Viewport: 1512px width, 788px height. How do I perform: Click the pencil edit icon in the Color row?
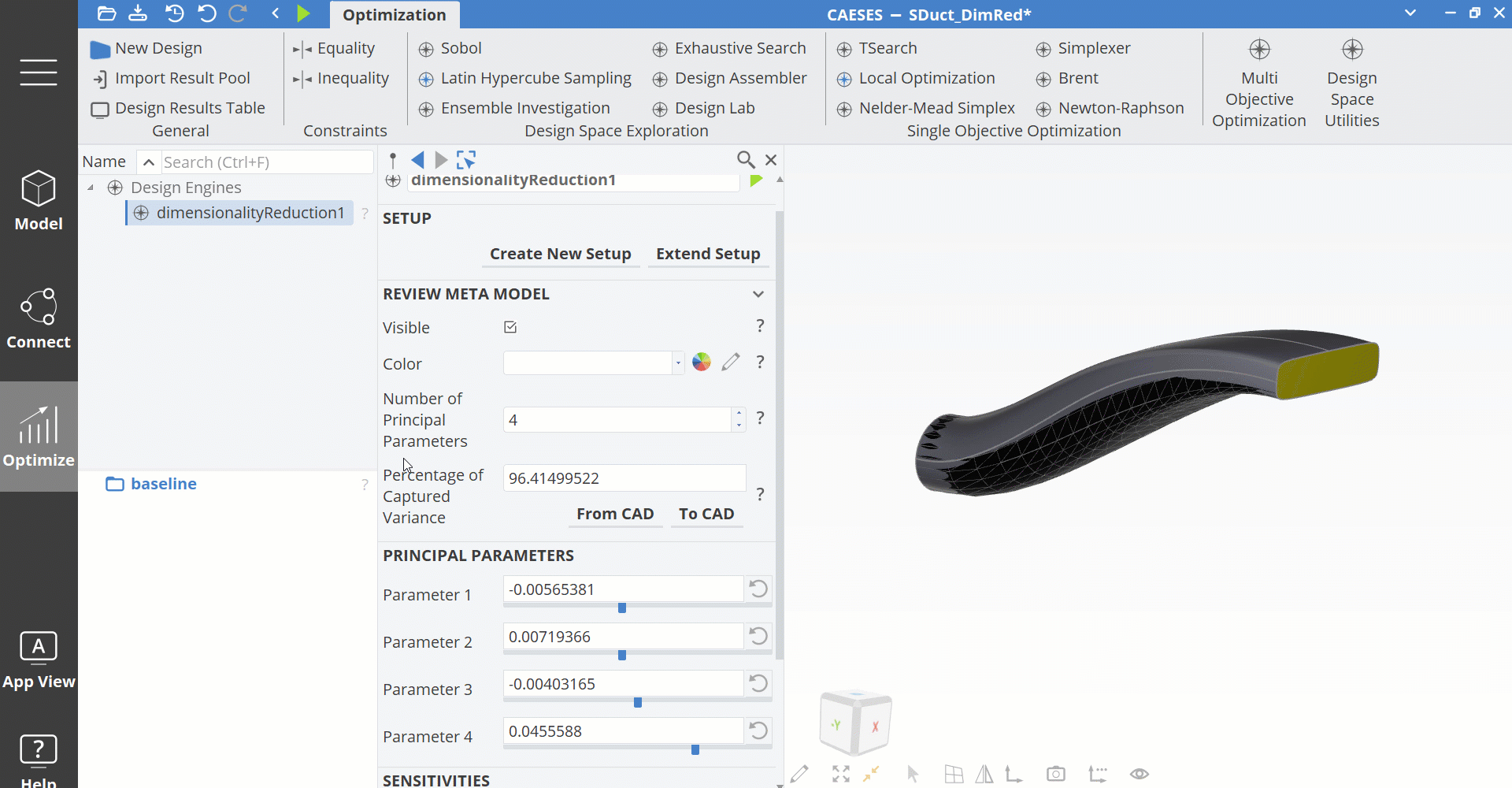731,362
